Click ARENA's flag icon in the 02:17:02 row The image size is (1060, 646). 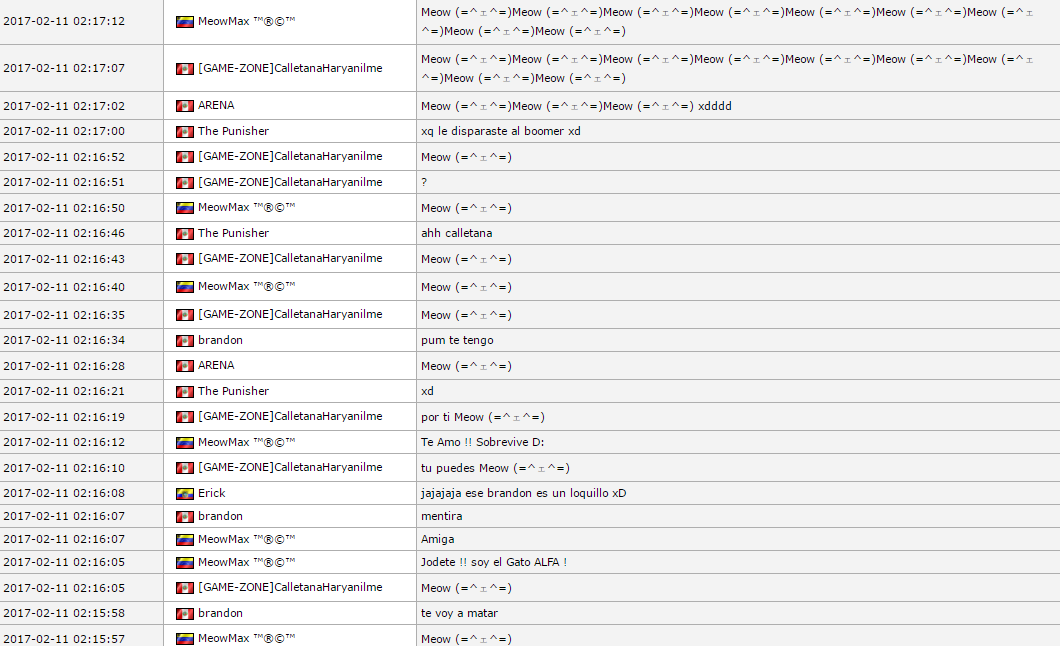(184, 106)
